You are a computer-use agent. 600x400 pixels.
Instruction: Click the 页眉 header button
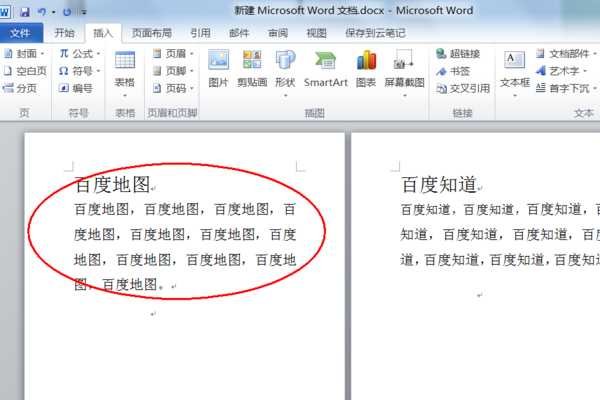pos(170,54)
